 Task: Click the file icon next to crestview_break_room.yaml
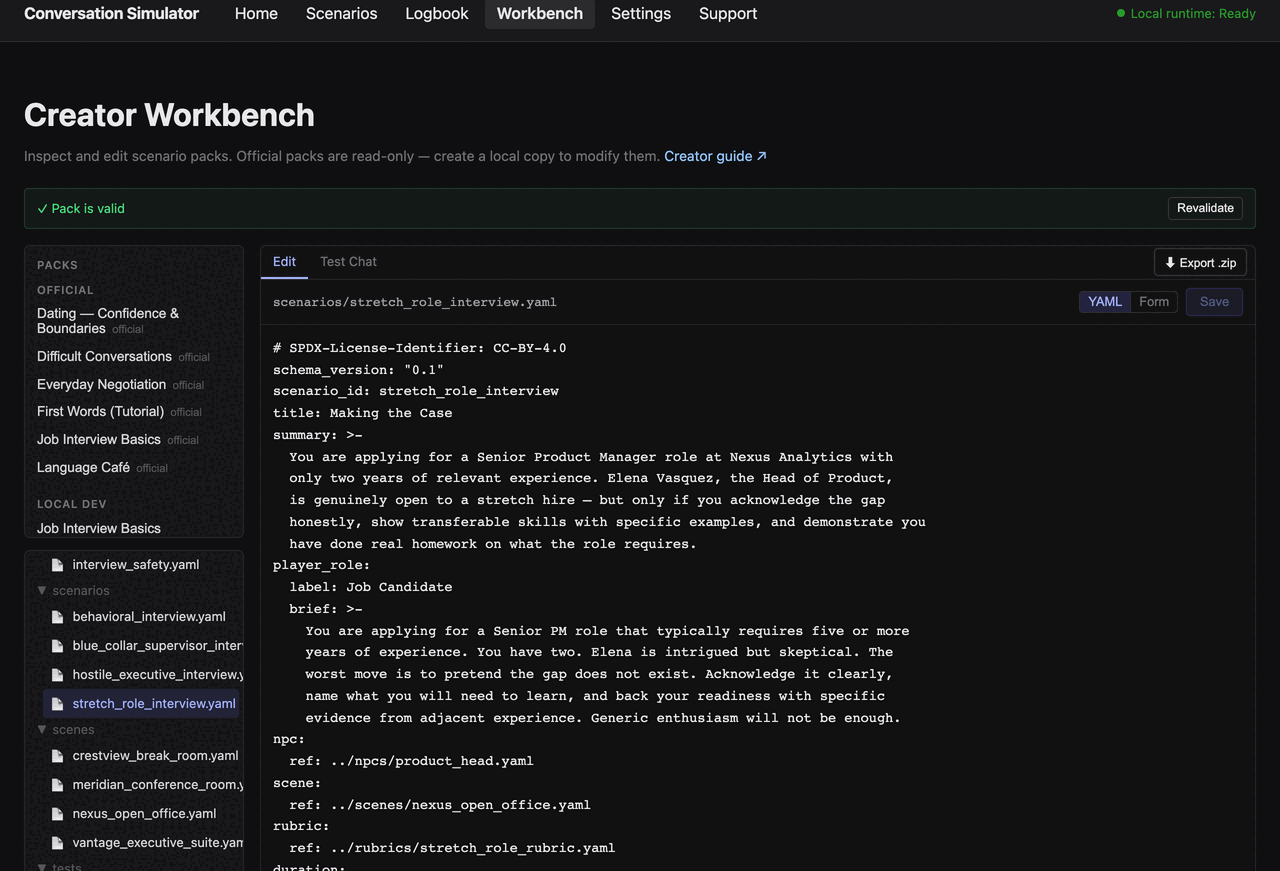pos(57,756)
